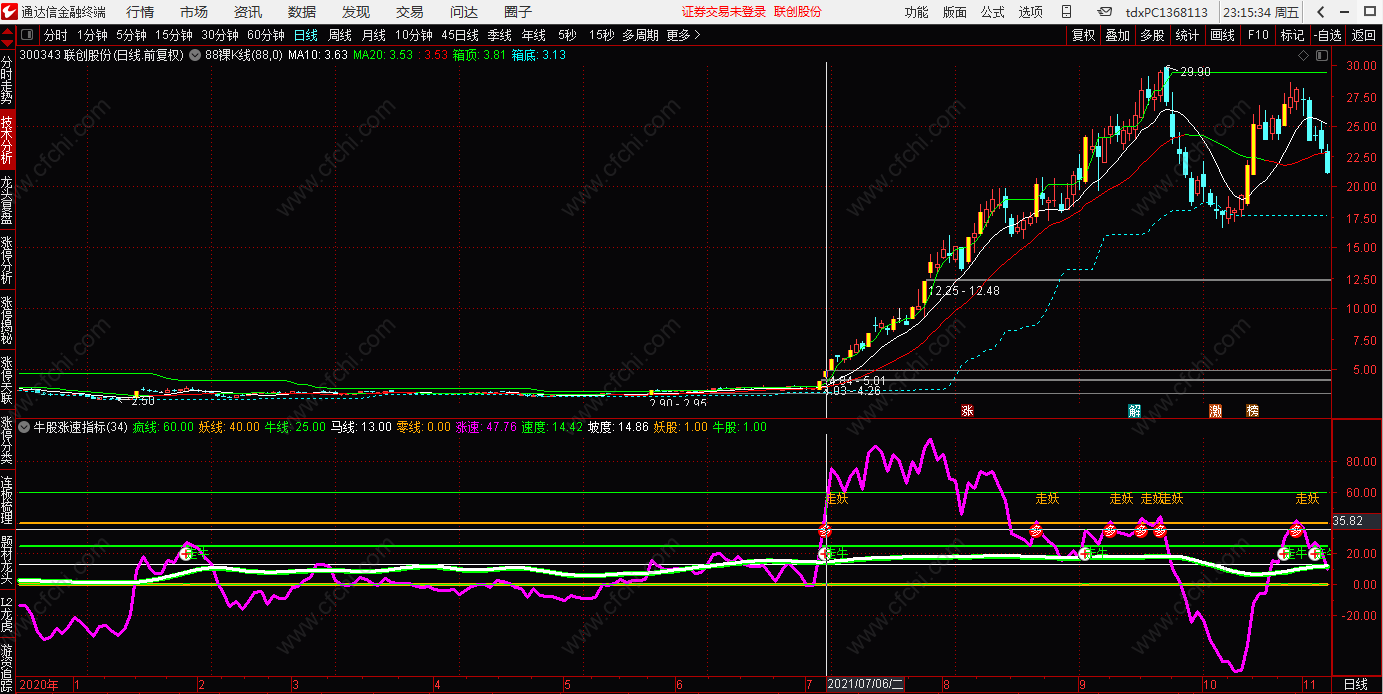Switch to 分时 period tab
This screenshot has width=1383, height=694.
pyautogui.click(x=55, y=35)
